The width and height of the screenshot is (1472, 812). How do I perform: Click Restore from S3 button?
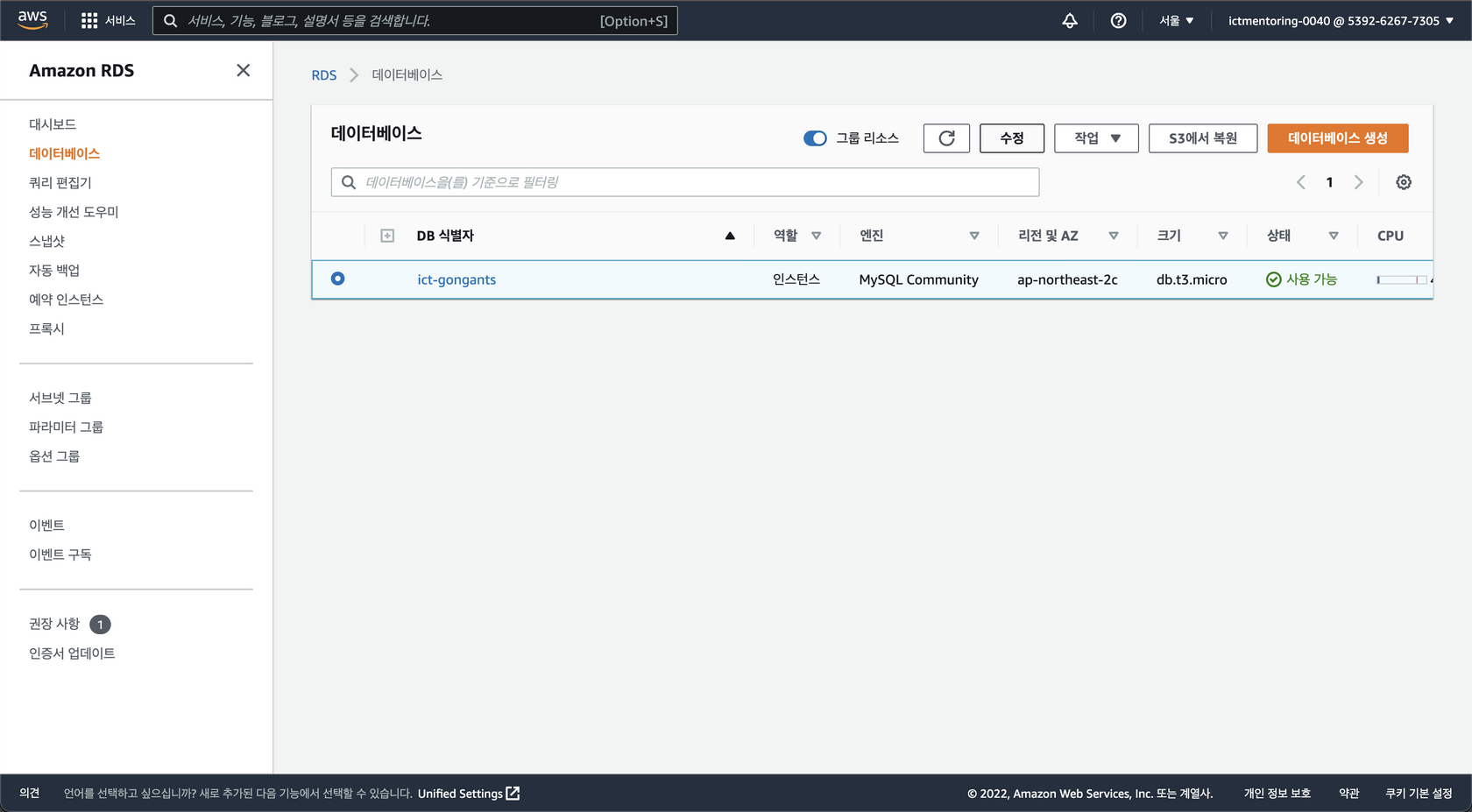click(1203, 138)
